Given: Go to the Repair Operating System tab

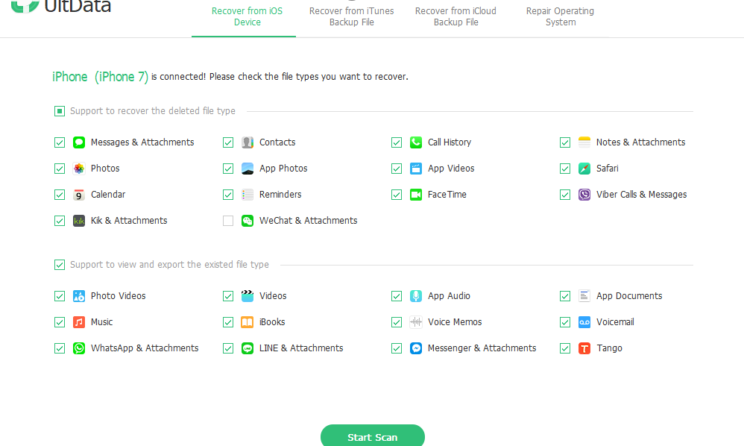Looking at the screenshot, I should (x=560, y=16).
